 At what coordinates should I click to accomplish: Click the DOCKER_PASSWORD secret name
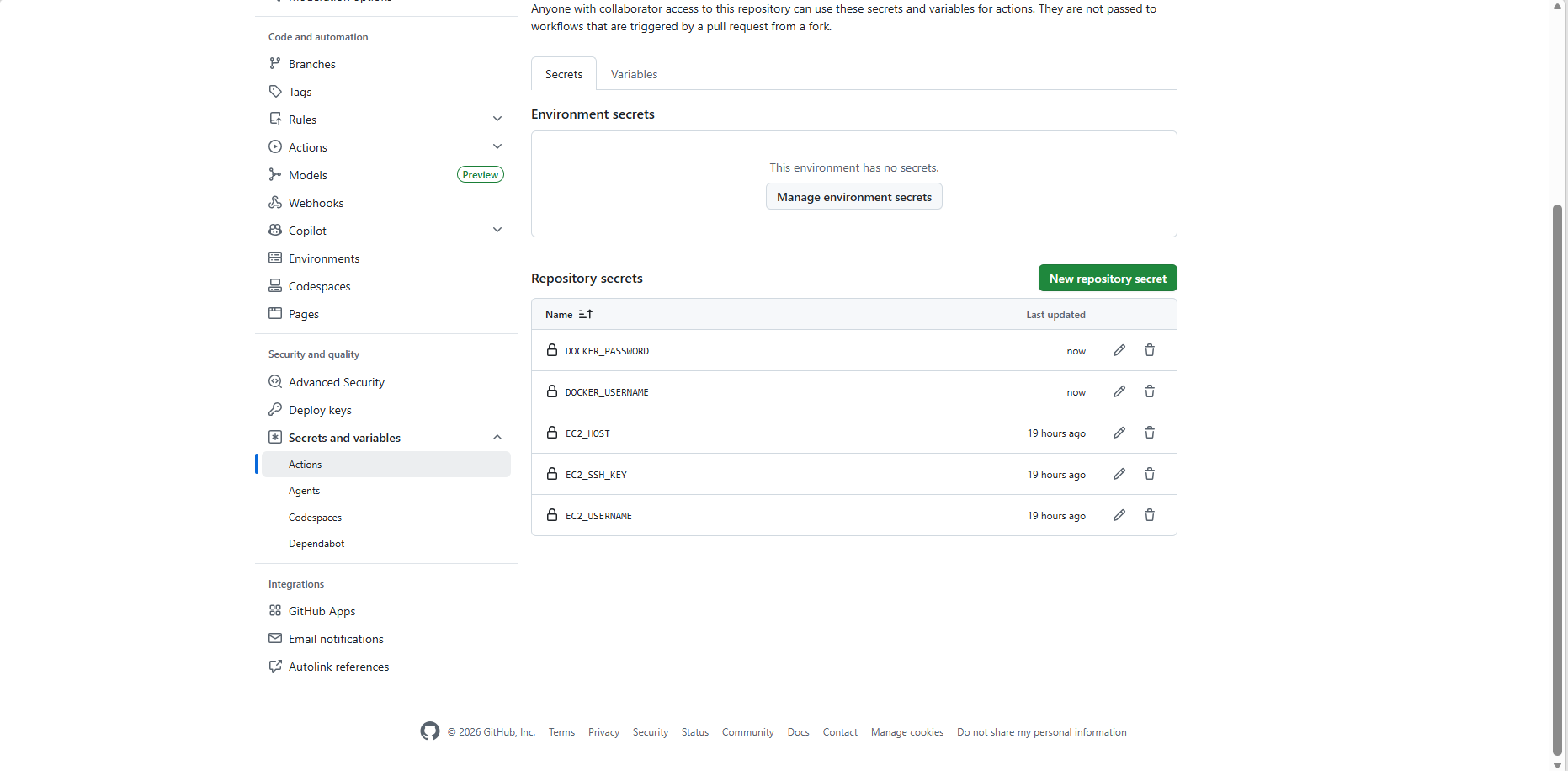click(x=607, y=351)
